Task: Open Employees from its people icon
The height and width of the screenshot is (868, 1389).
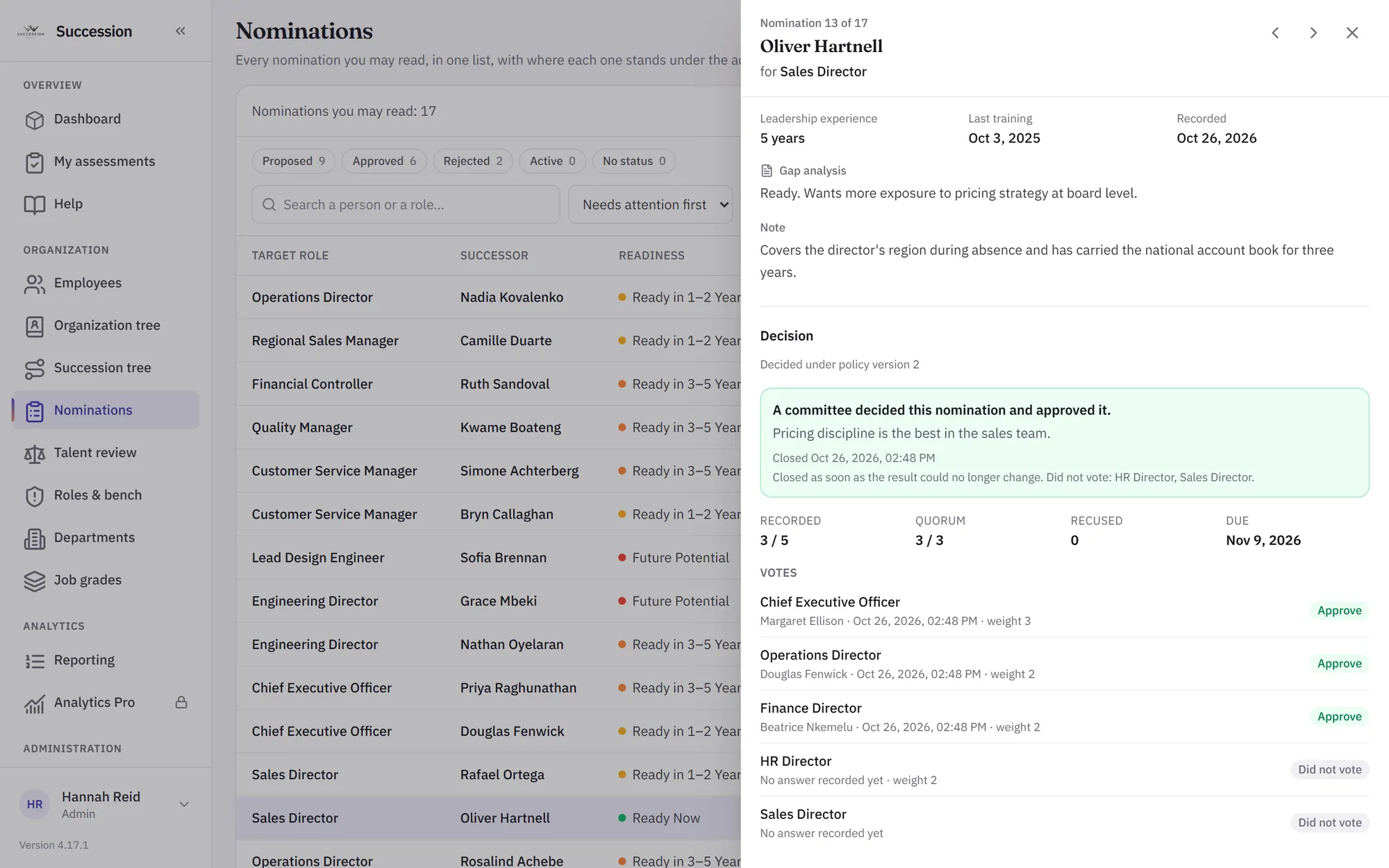Action: (x=34, y=283)
